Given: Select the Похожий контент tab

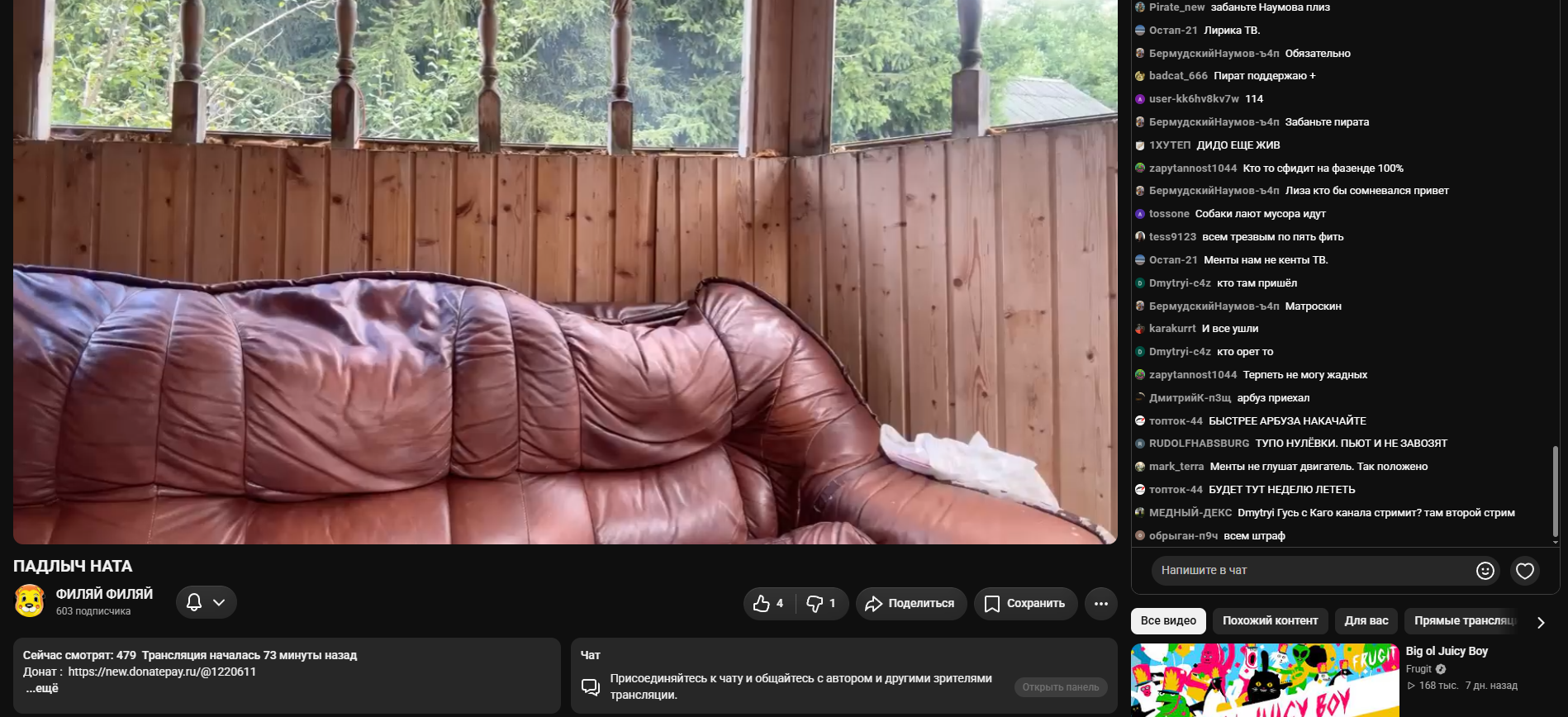Looking at the screenshot, I should 1271,621.
